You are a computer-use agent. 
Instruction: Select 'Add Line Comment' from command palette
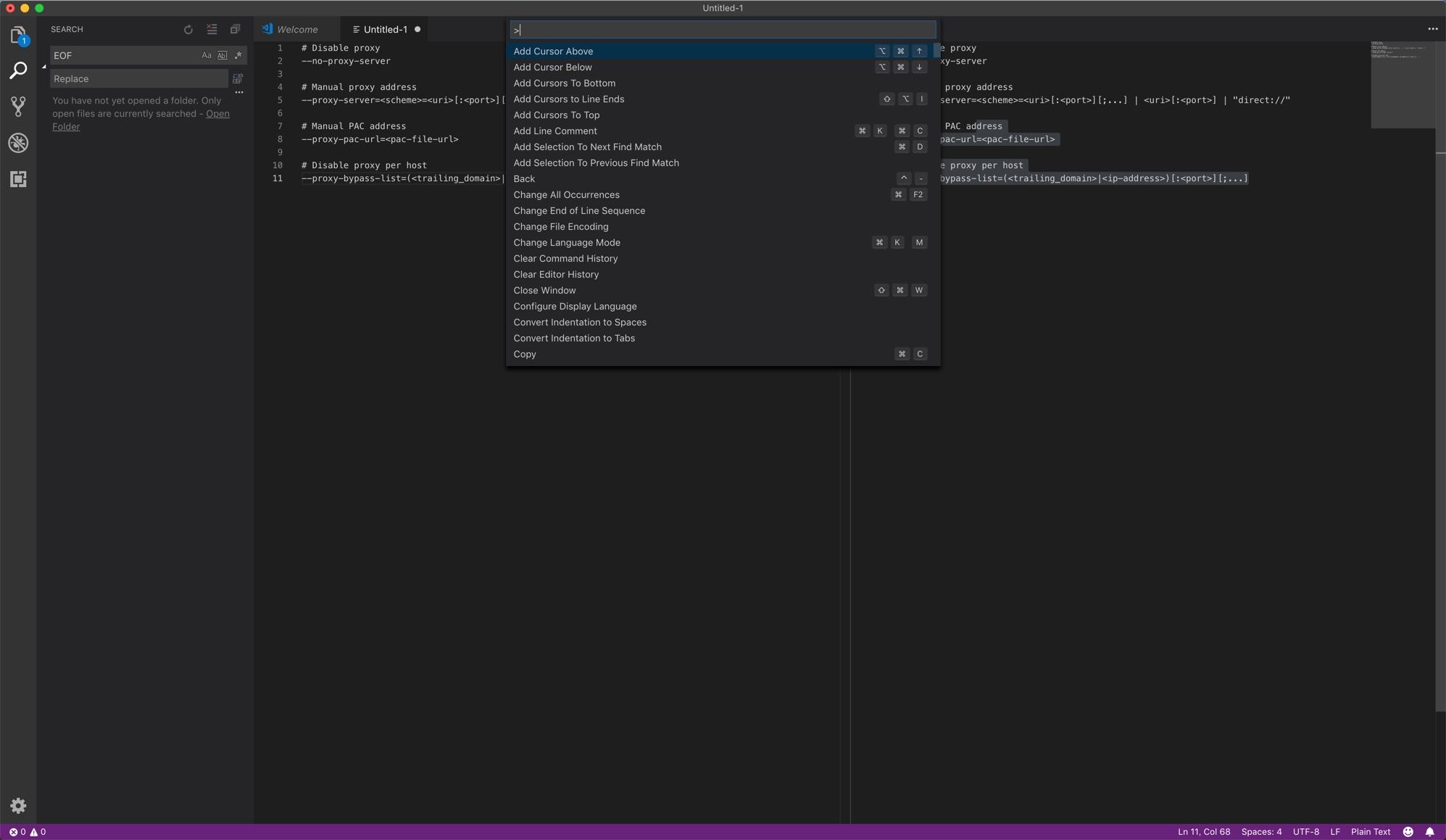tap(555, 131)
